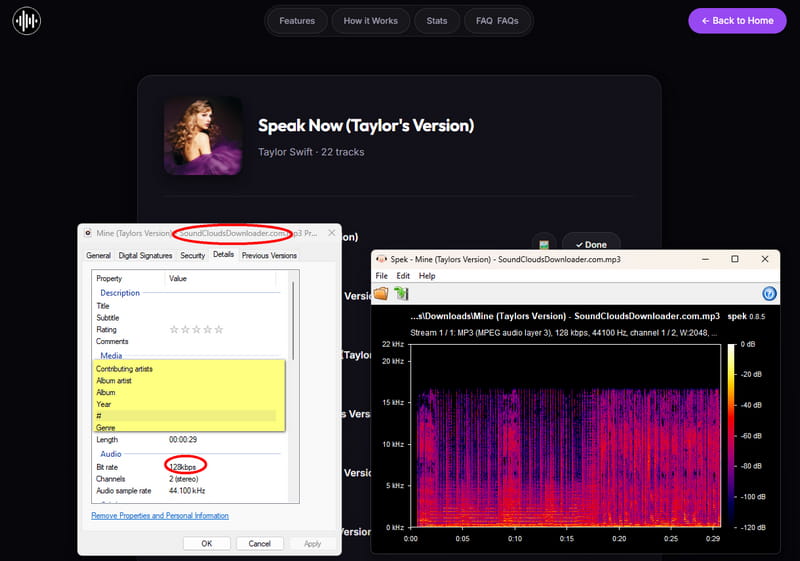The height and width of the screenshot is (561, 800).
Task: Click the Back to Home button
Action: (737, 21)
